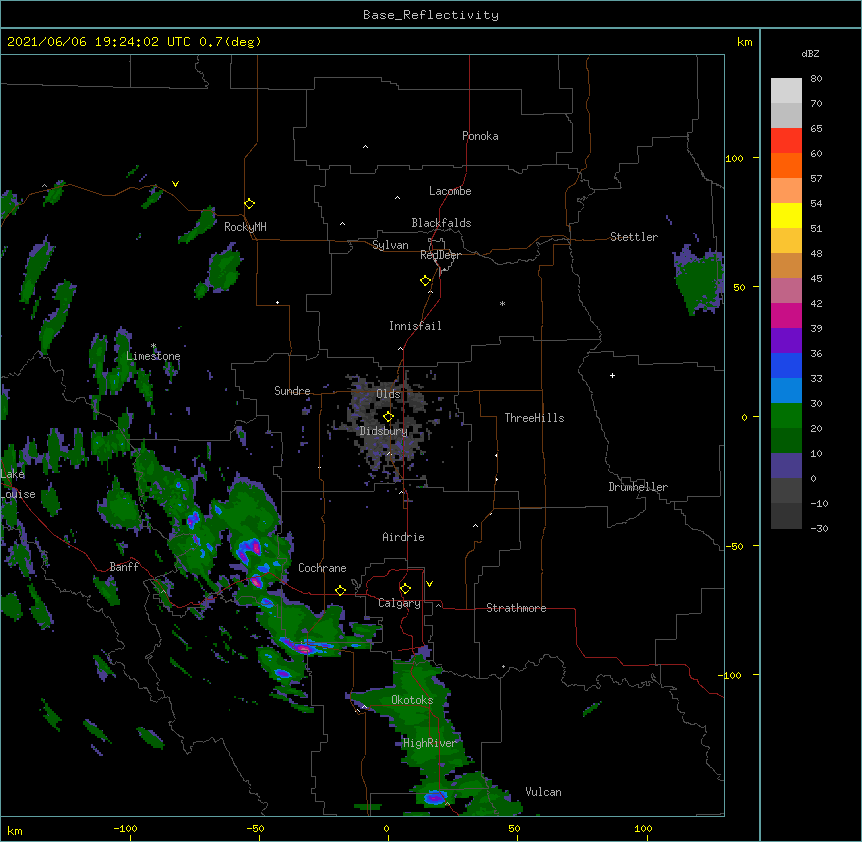Click the km unit label at bottom left
Viewport: 862px width, 842px height.
tap(14, 830)
